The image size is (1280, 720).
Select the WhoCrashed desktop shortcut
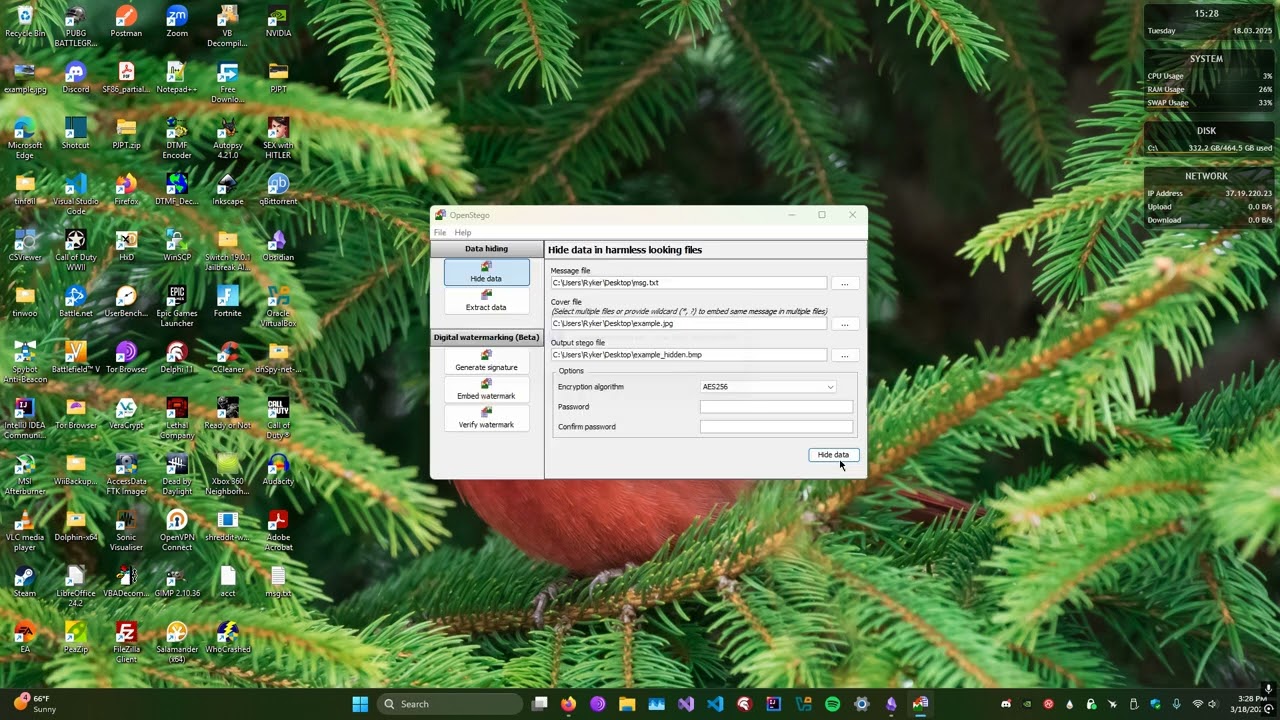tap(228, 638)
